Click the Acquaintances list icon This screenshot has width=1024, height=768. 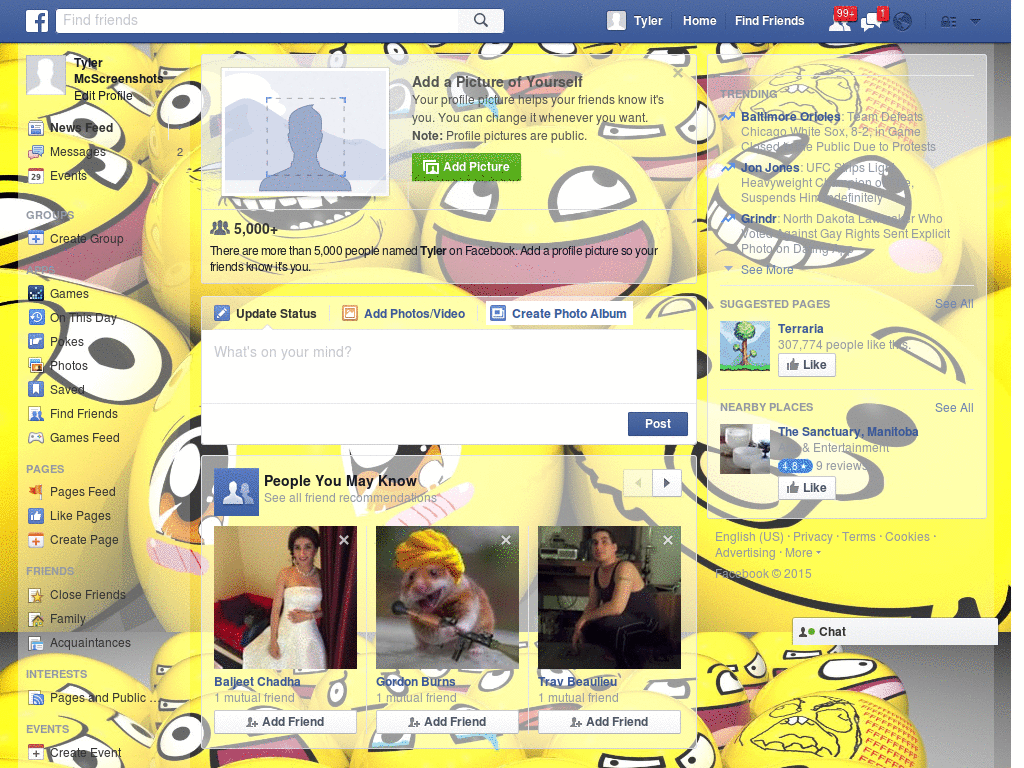pyautogui.click(x=36, y=643)
